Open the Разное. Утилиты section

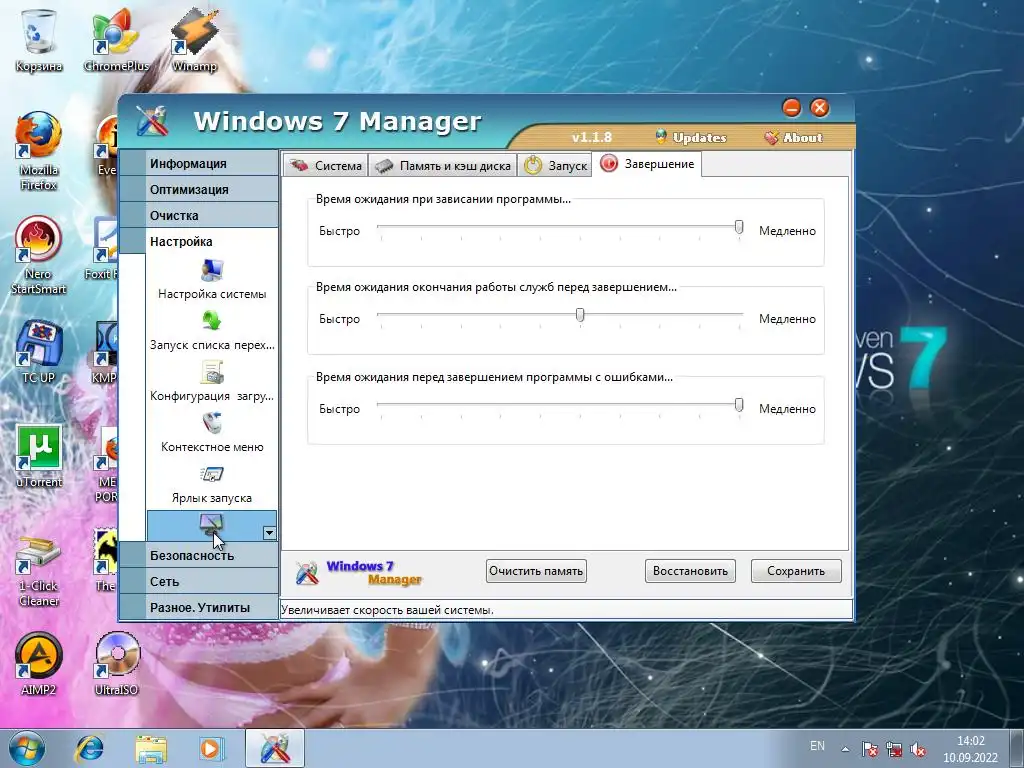(x=199, y=607)
